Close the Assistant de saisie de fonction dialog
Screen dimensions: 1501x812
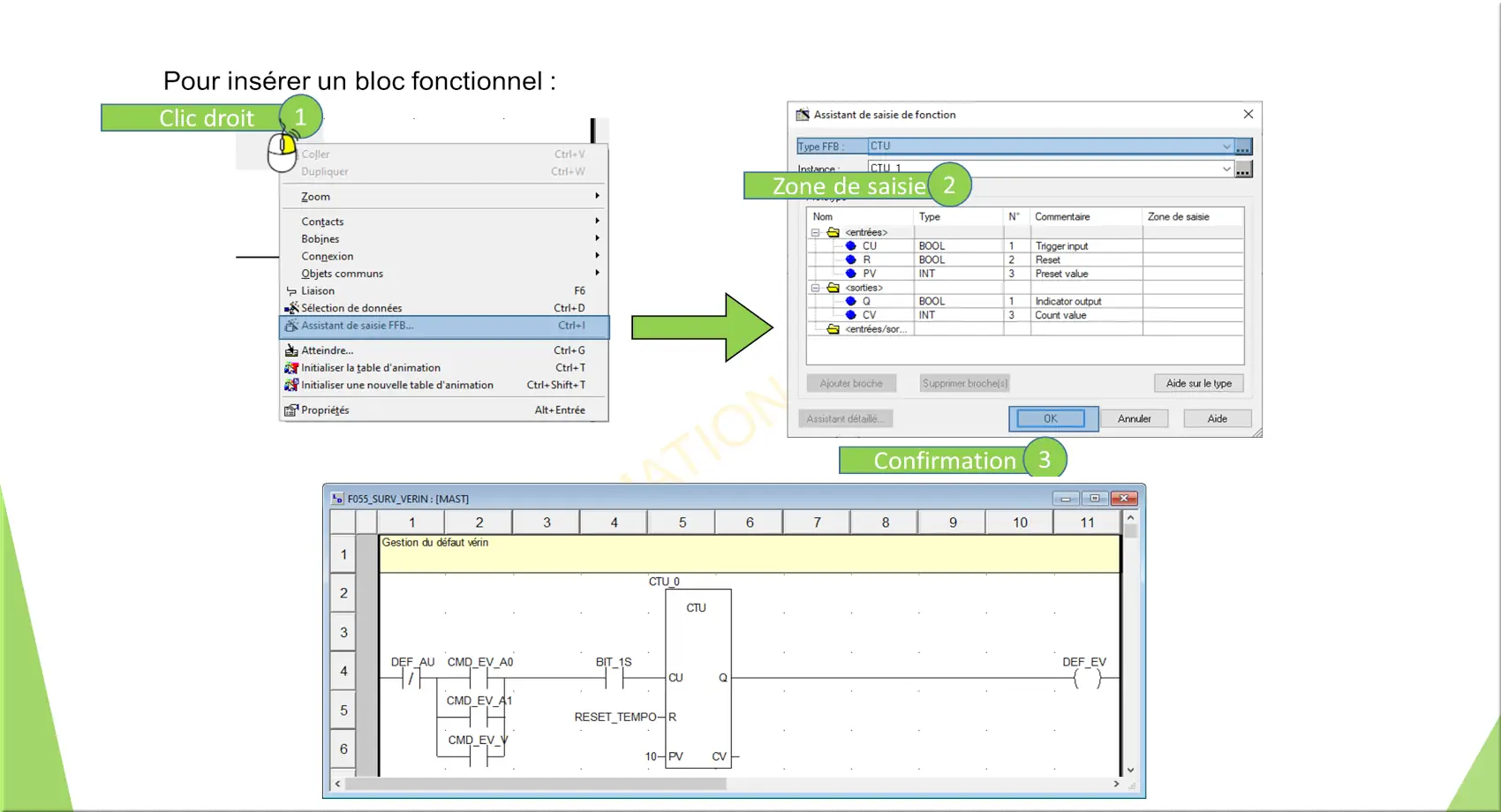(1248, 114)
